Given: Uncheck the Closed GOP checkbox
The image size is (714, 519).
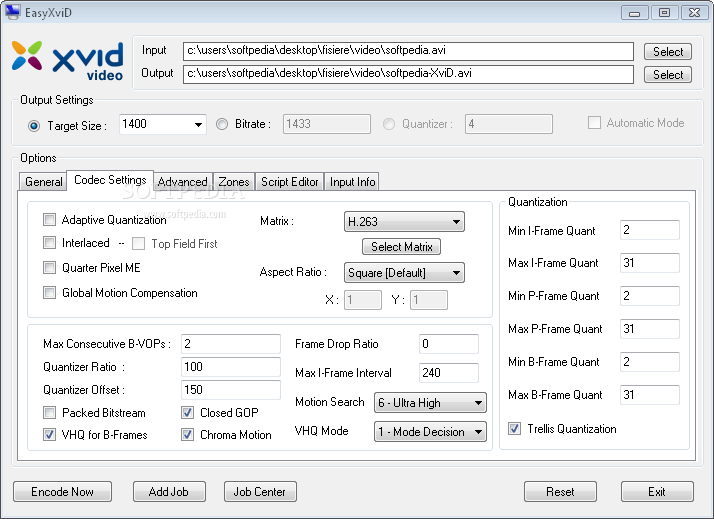Looking at the screenshot, I should [x=187, y=412].
